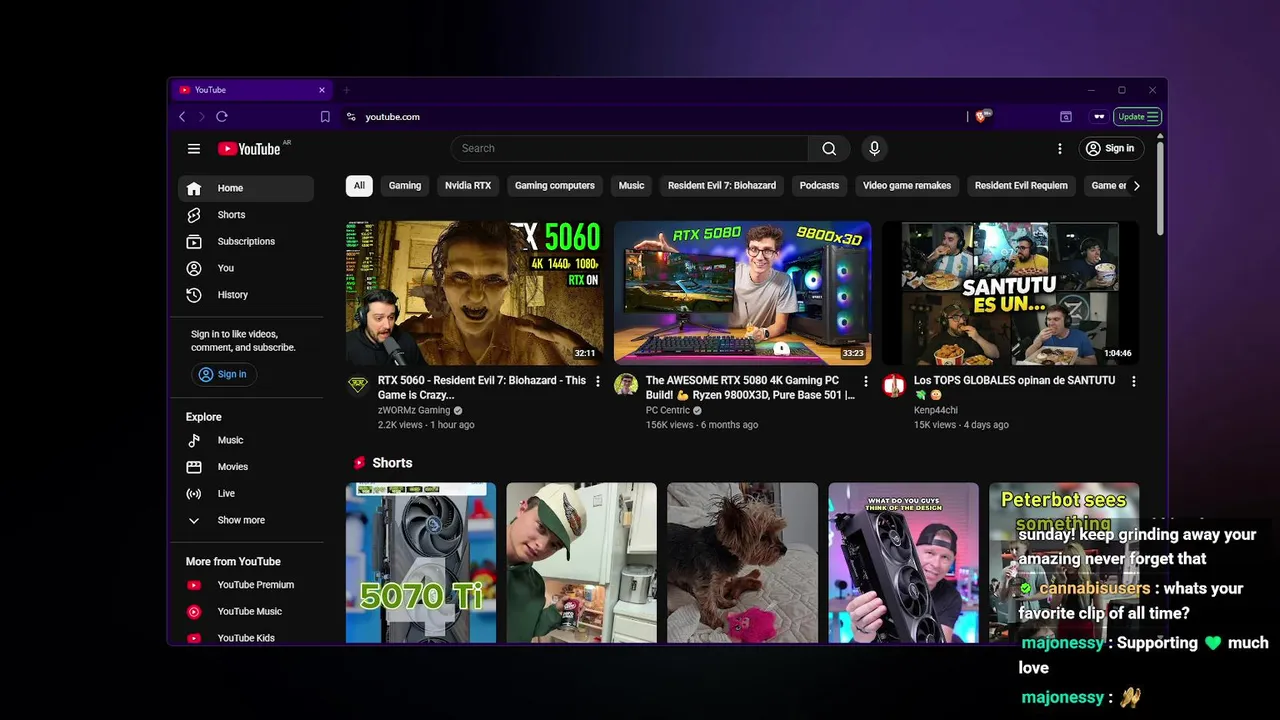Open the SANTUTU ES UN thumbnail

point(1010,293)
